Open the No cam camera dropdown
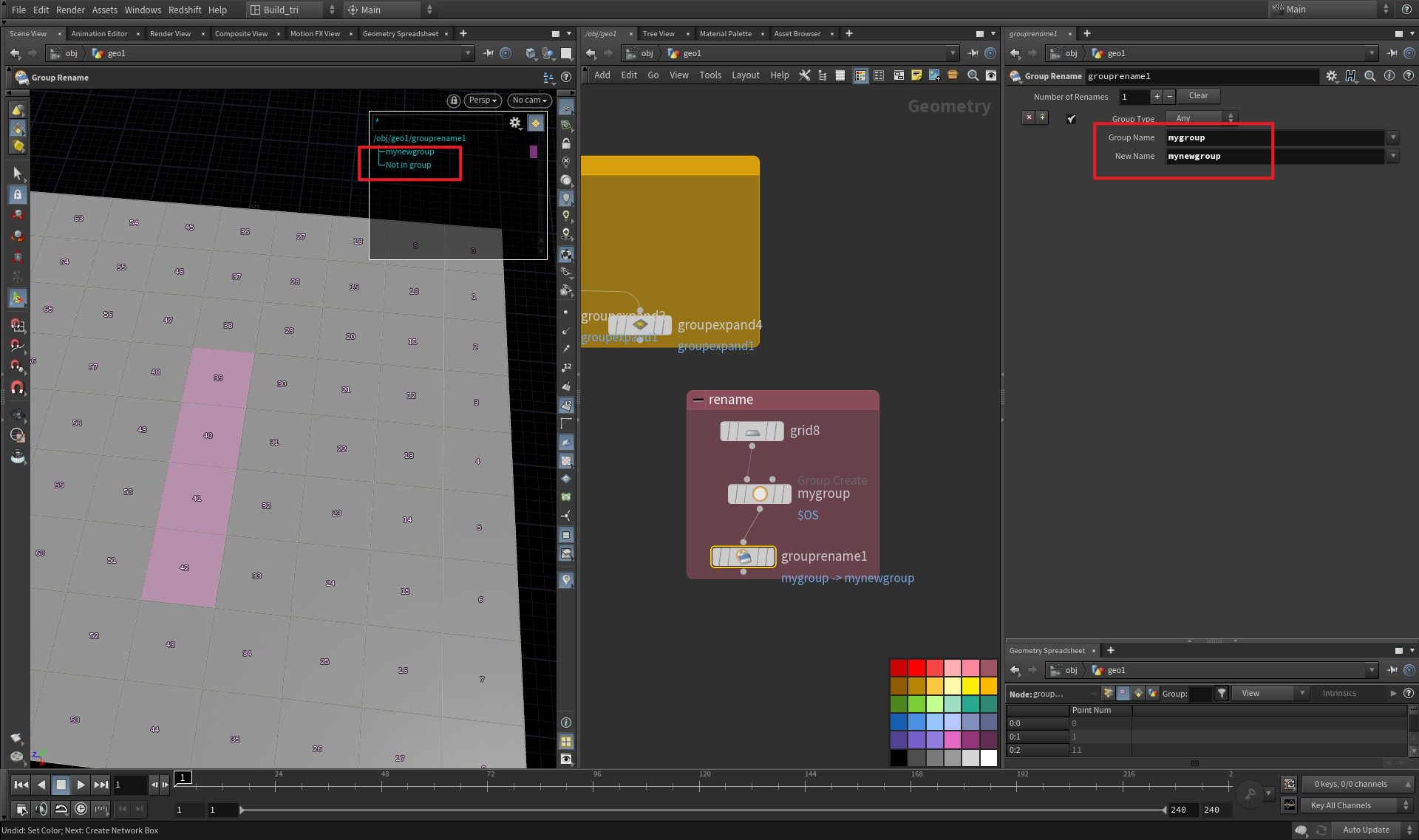Screen dimensions: 1419x840 coord(529,100)
